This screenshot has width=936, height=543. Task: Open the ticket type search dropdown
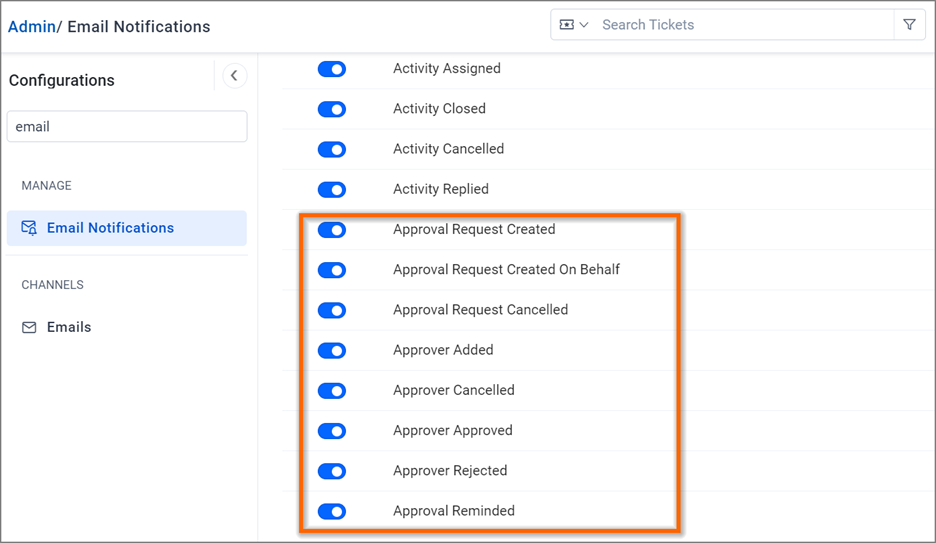(574, 25)
